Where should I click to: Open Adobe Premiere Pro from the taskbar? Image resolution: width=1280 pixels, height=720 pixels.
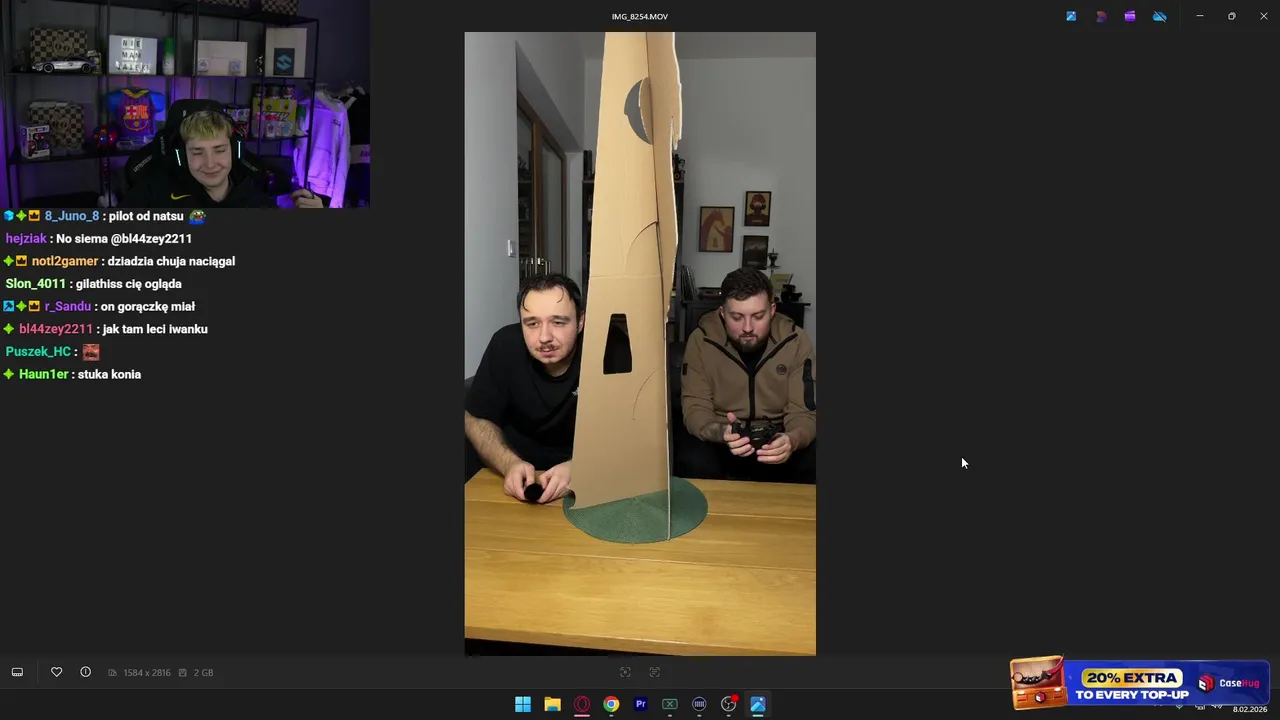point(641,704)
